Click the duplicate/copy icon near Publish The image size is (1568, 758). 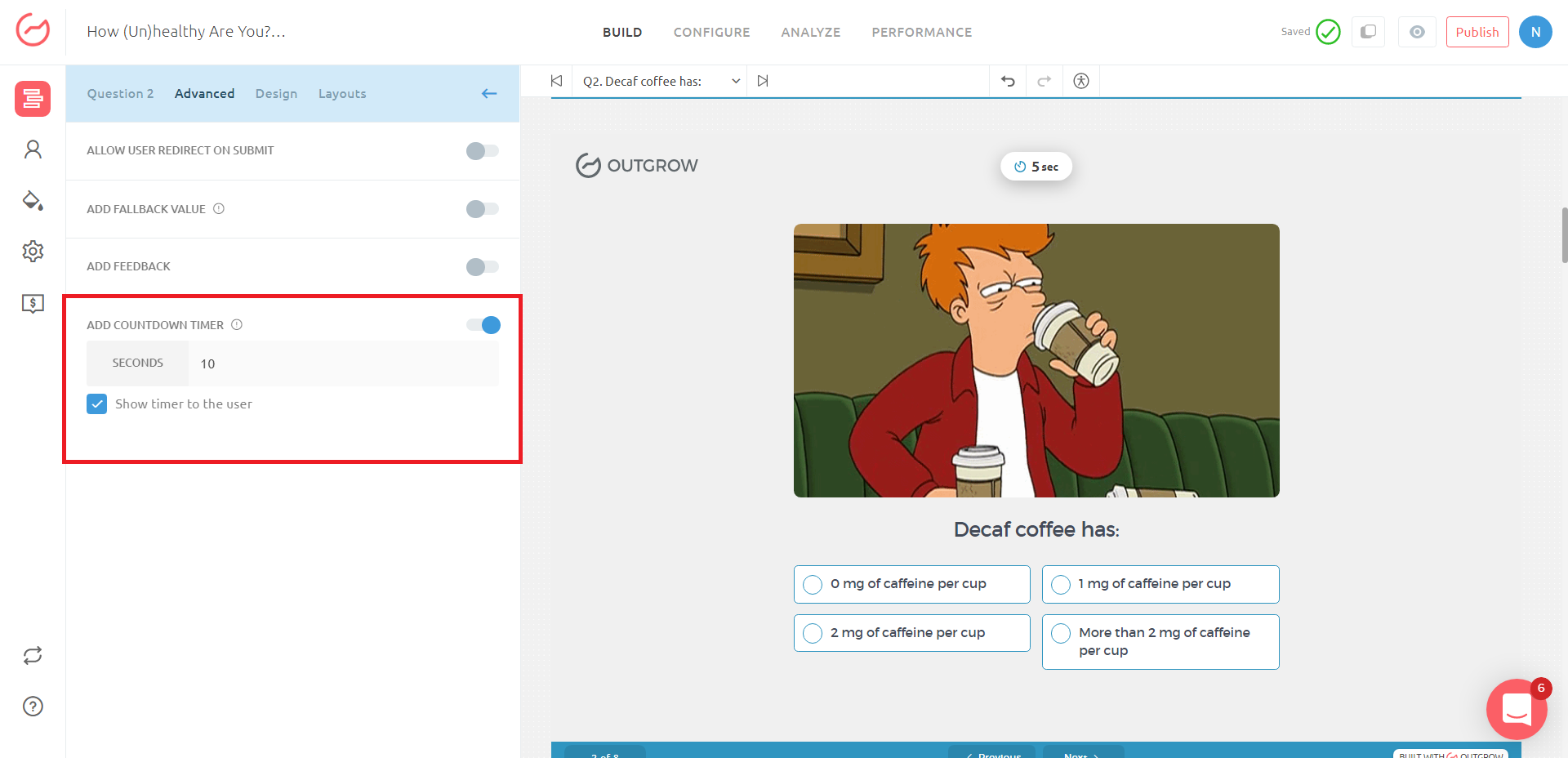click(1368, 32)
